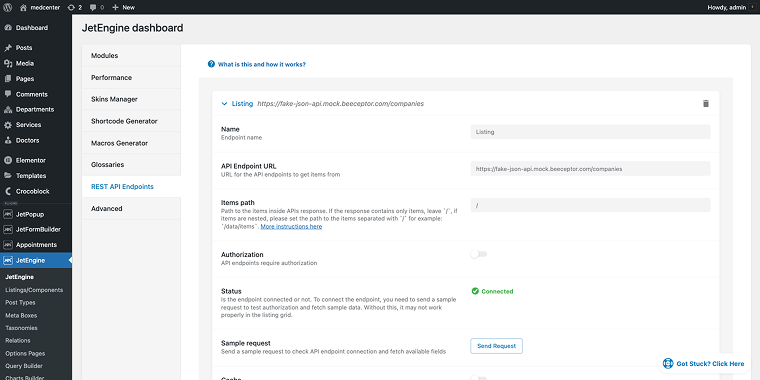The height and width of the screenshot is (380, 760).
Task: Open Query Builder submenu item
Action: pos(24,366)
